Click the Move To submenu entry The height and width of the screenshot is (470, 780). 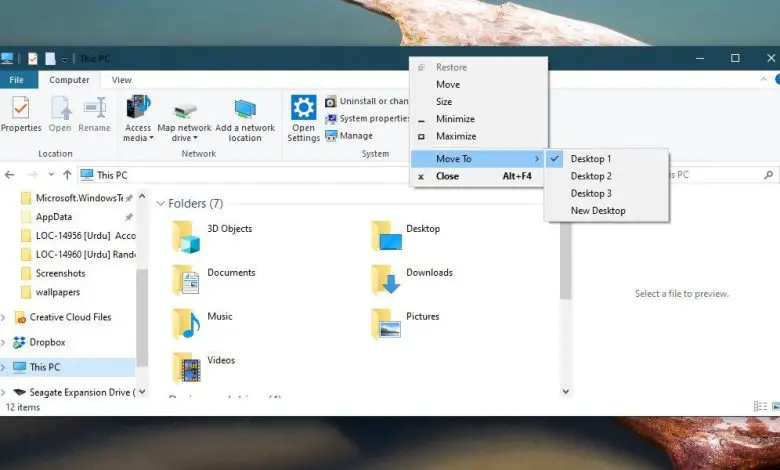[478, 159]
